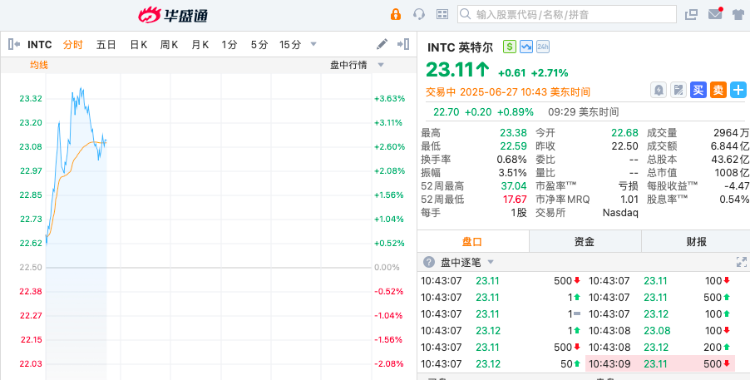750x380 pixels.
Task: Open the skin theme shirt icon
Action: click(738, 14)
